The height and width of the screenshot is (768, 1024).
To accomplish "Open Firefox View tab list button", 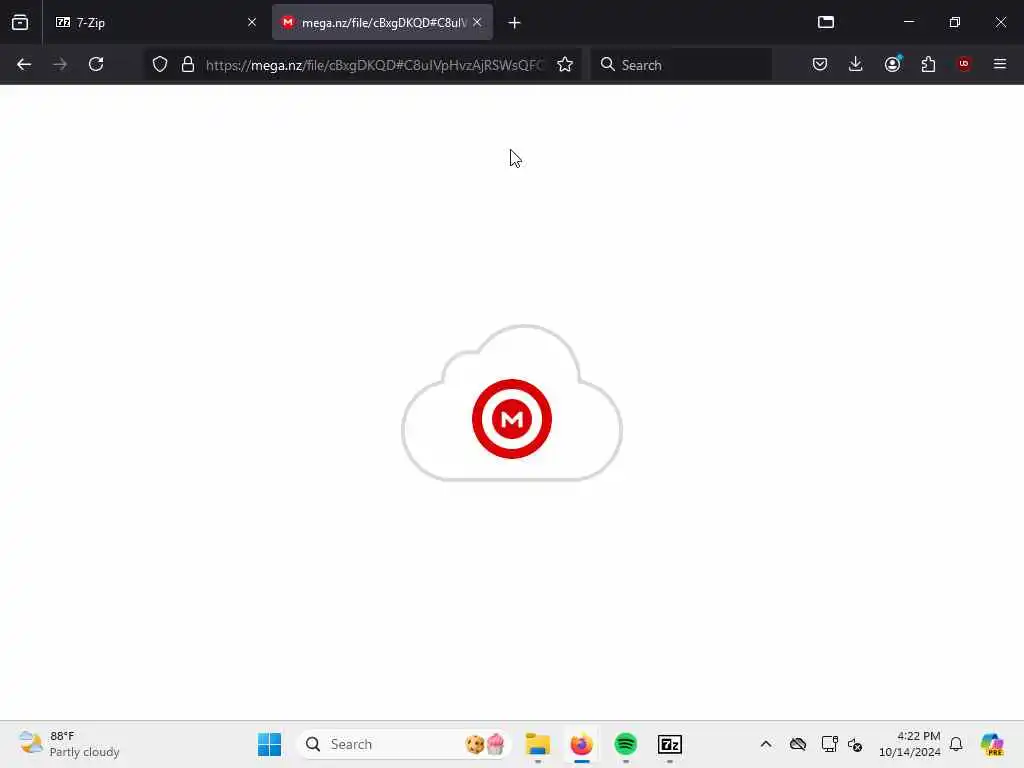I will coord(20,22).
